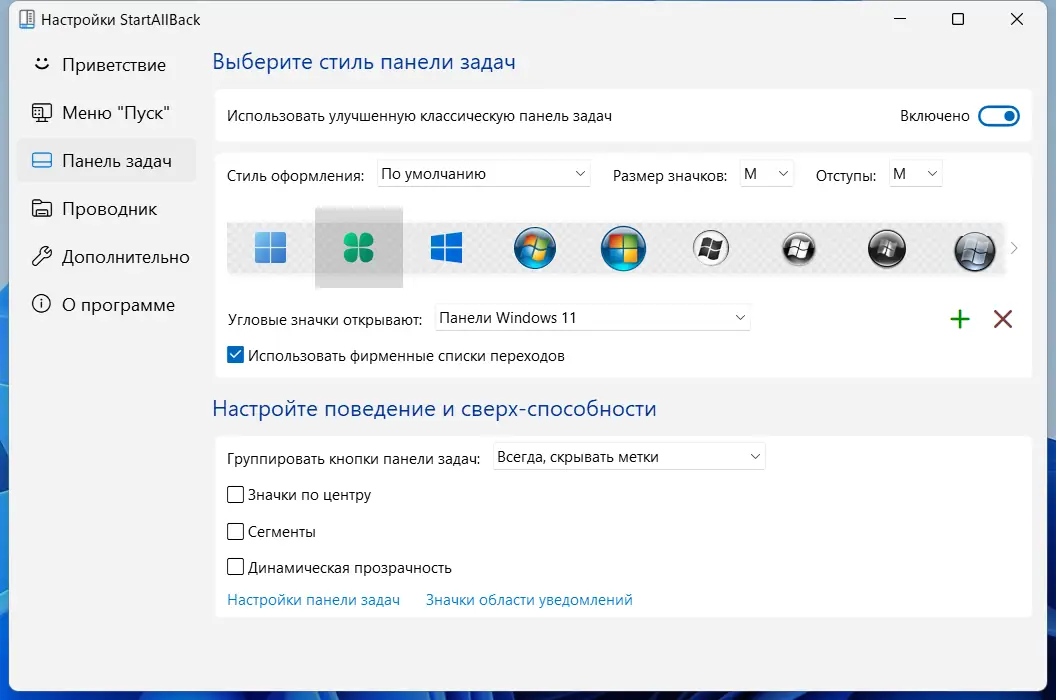The image size is (1056, 700).
Task: Click the folder icon beside Проводник
Action: (42, 209)
